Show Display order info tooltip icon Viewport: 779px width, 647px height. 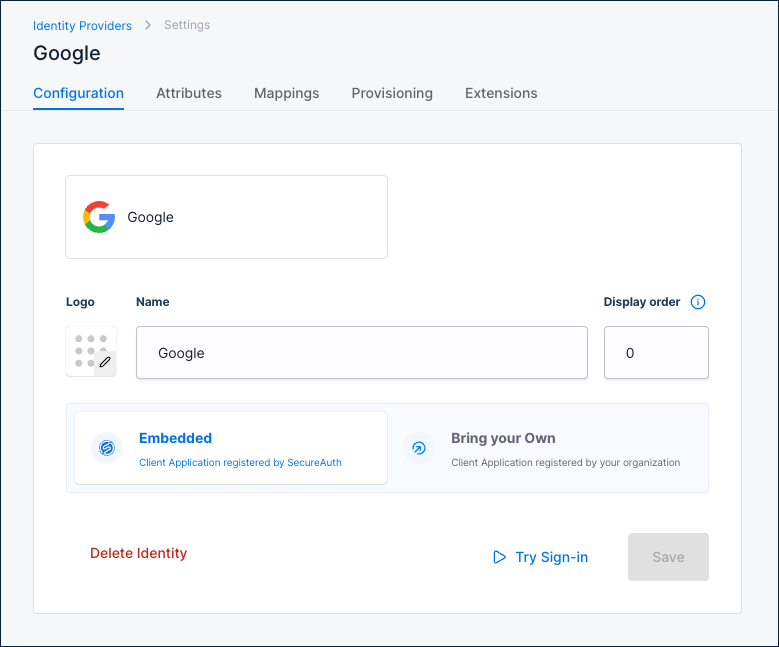698,302
